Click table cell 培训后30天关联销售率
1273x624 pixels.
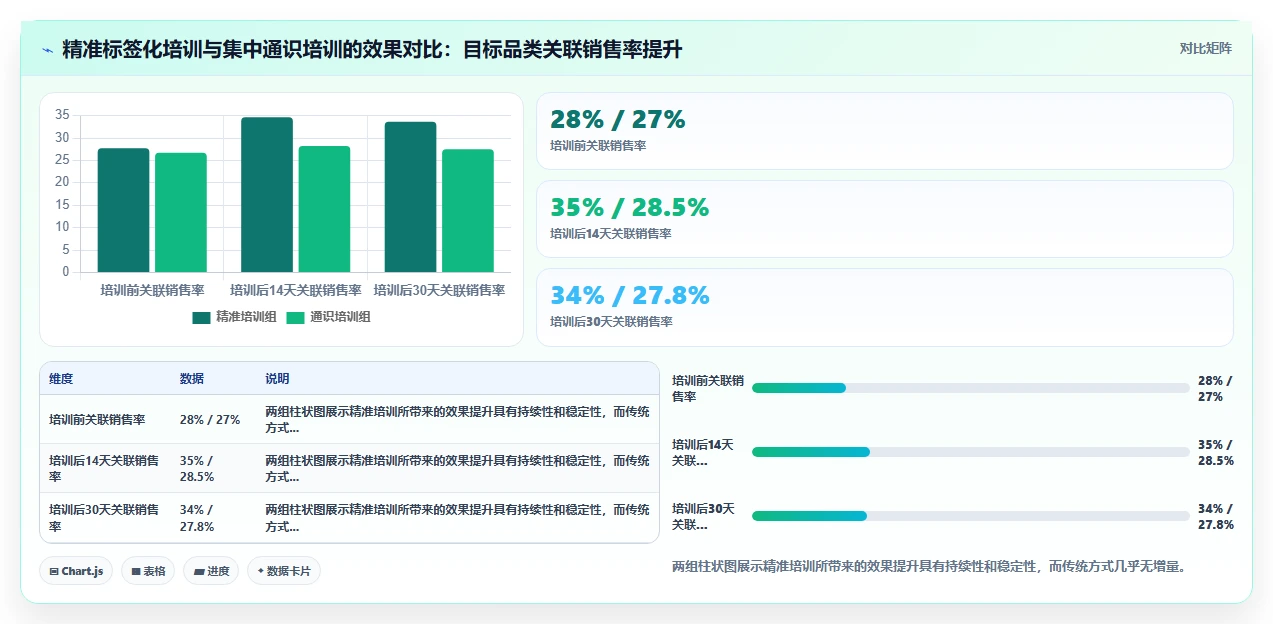pyautogui.click(x=104, y=517)
